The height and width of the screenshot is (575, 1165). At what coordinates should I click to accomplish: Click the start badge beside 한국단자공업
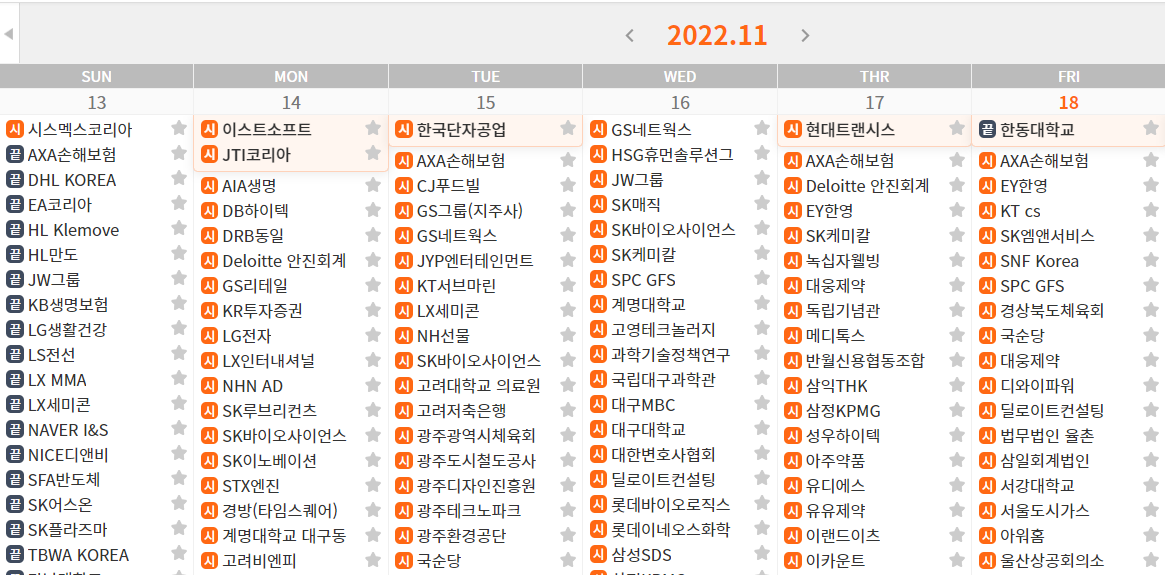(403, 129)
